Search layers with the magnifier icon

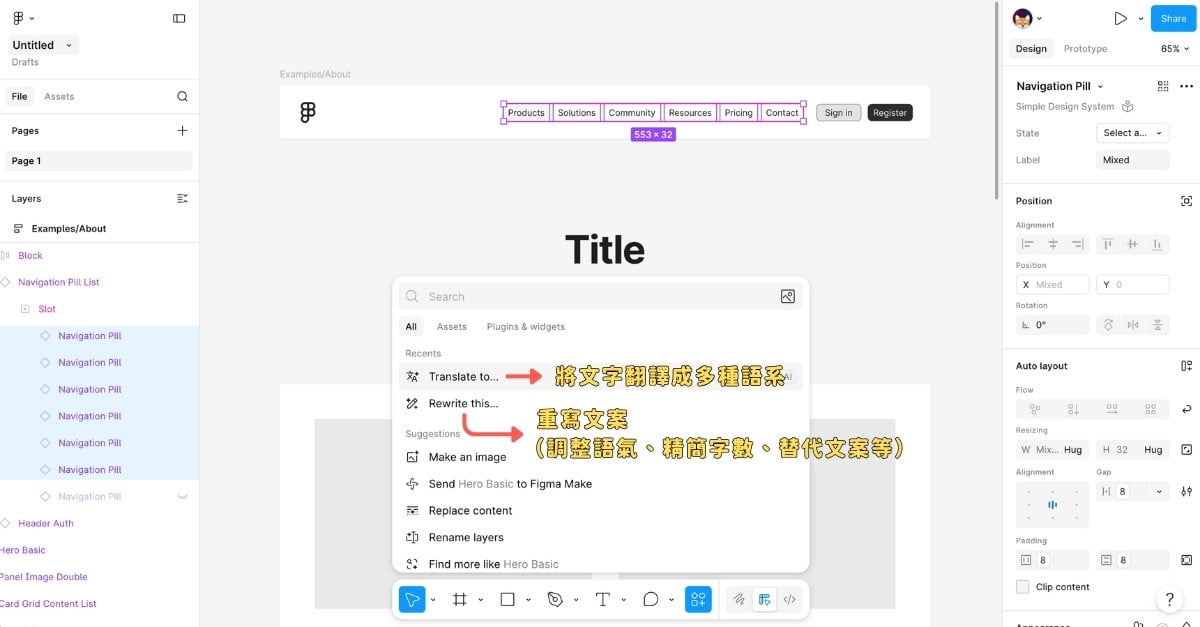pos(182,96)
